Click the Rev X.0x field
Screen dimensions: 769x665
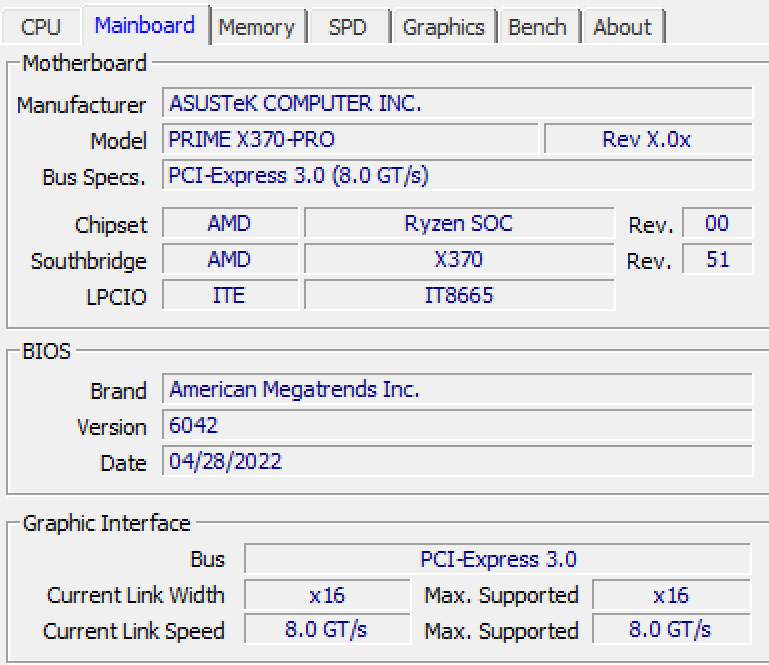click(x=648, y=139)
